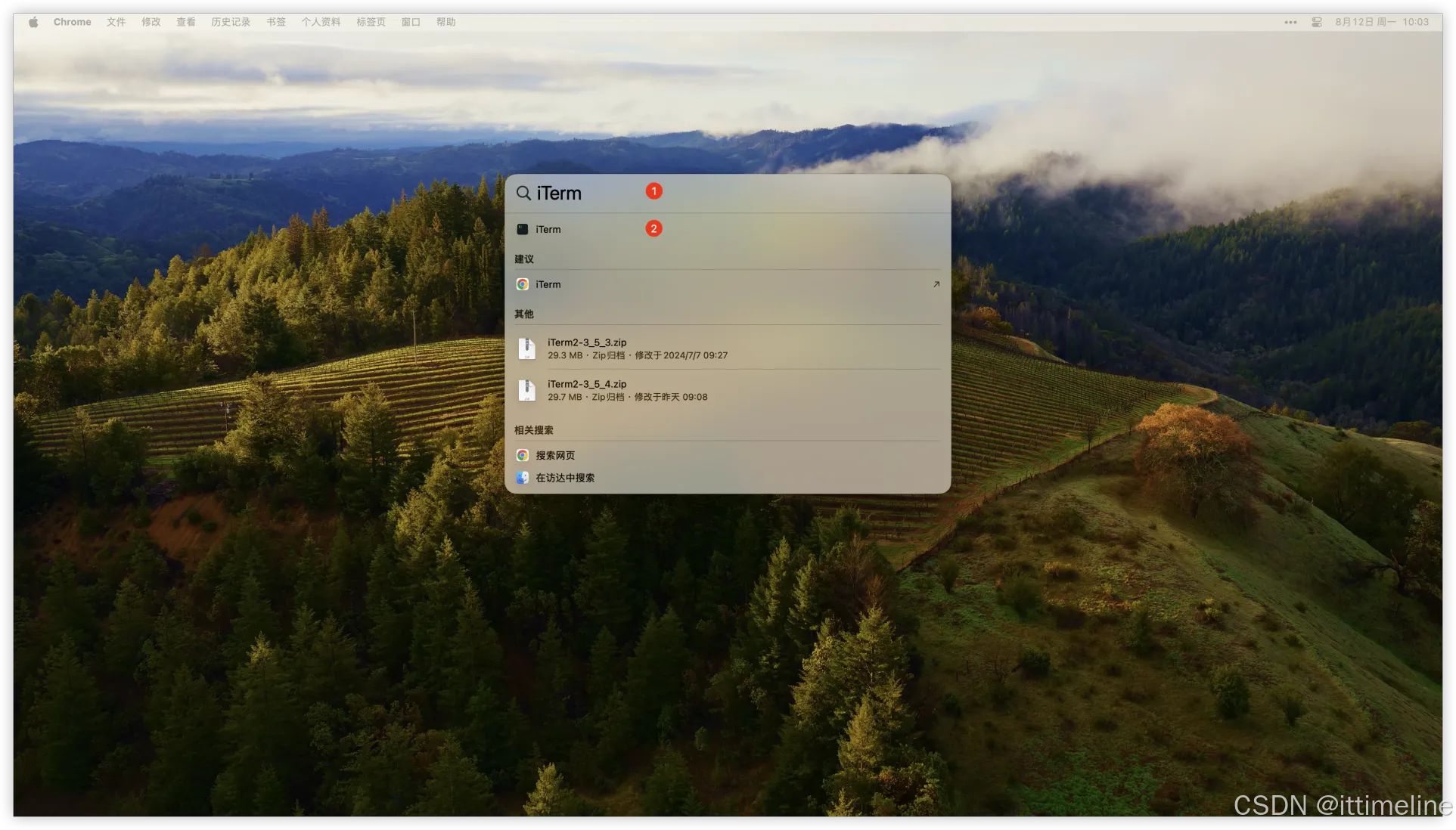Click the iTerm2-3_5_3.zip file icon

pos(527,348)
